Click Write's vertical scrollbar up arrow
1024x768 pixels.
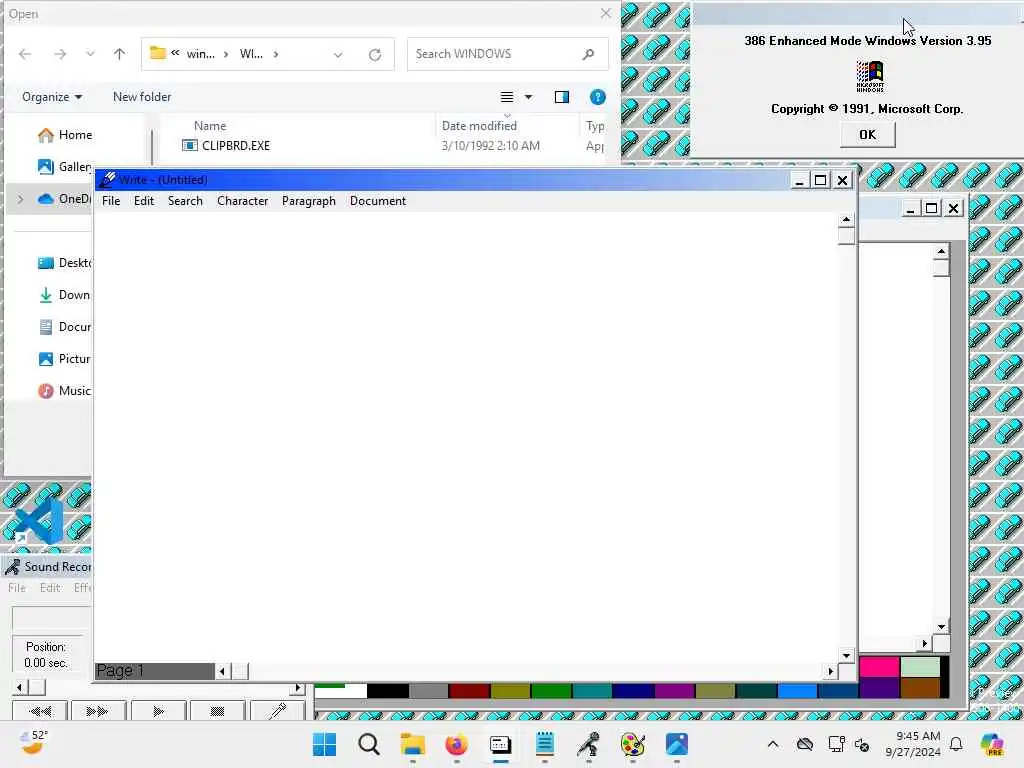(x=846, y=219)
